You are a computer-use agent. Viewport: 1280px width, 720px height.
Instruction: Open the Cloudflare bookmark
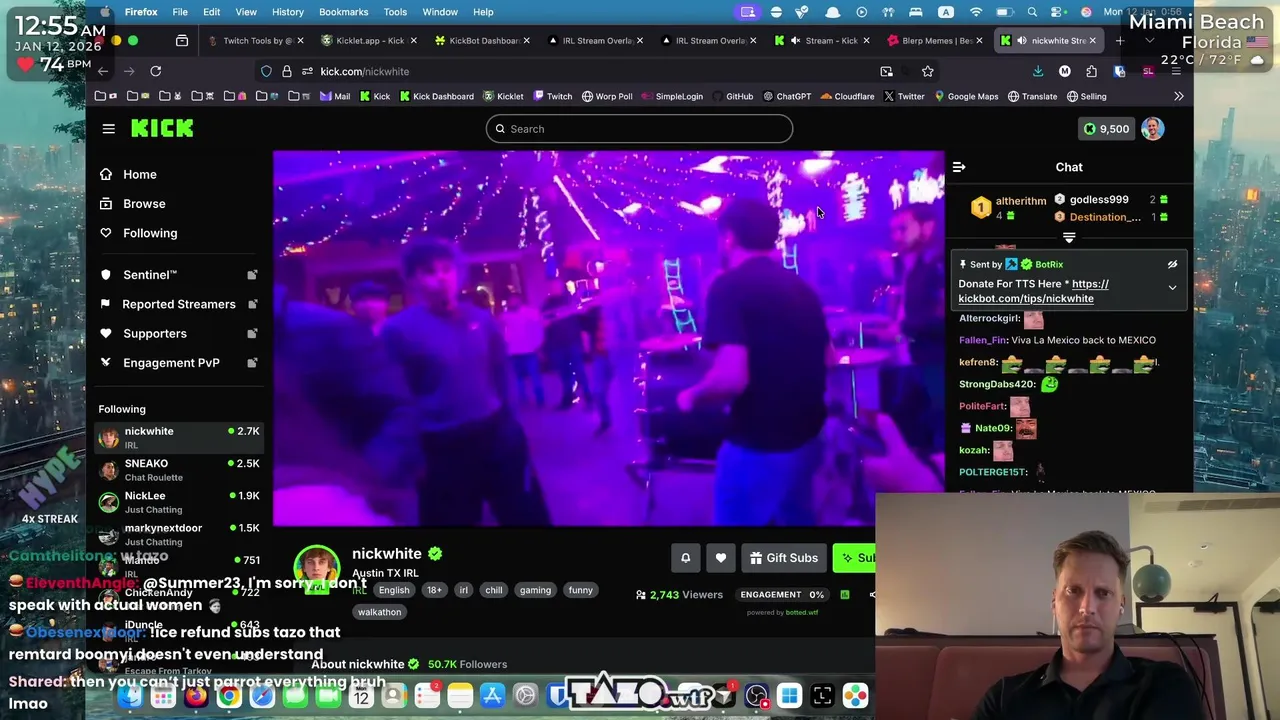coord(847,96)
